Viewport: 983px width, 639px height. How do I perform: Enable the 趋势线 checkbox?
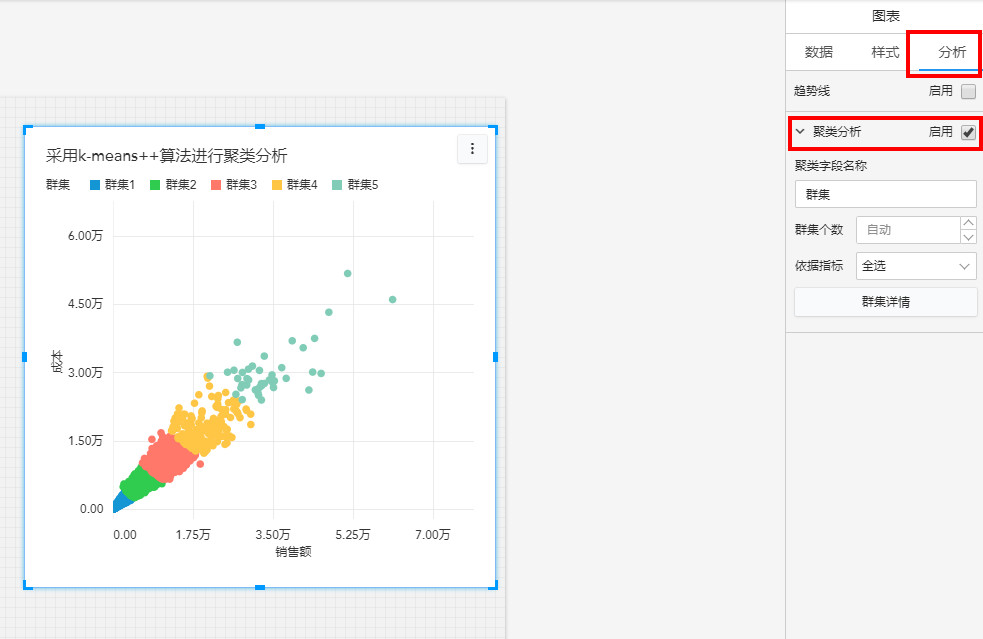point(968,92)
